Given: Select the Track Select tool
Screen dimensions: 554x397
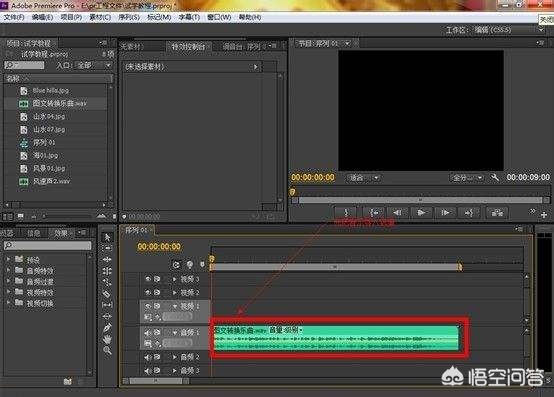Looking at the screenshot, I should pyautogui.click(x=107, y=248).
